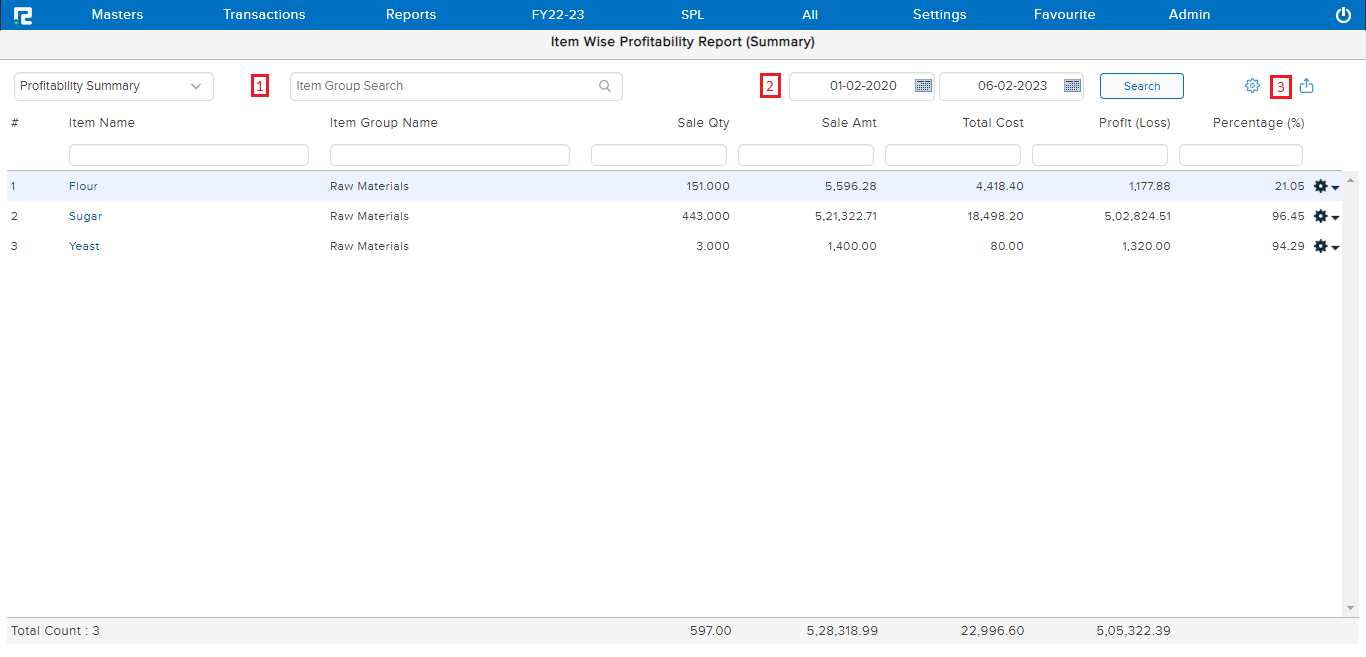The image size is (1366, 657).
Task: Open the calendar for the start date
Action: [x=923, y=86]
